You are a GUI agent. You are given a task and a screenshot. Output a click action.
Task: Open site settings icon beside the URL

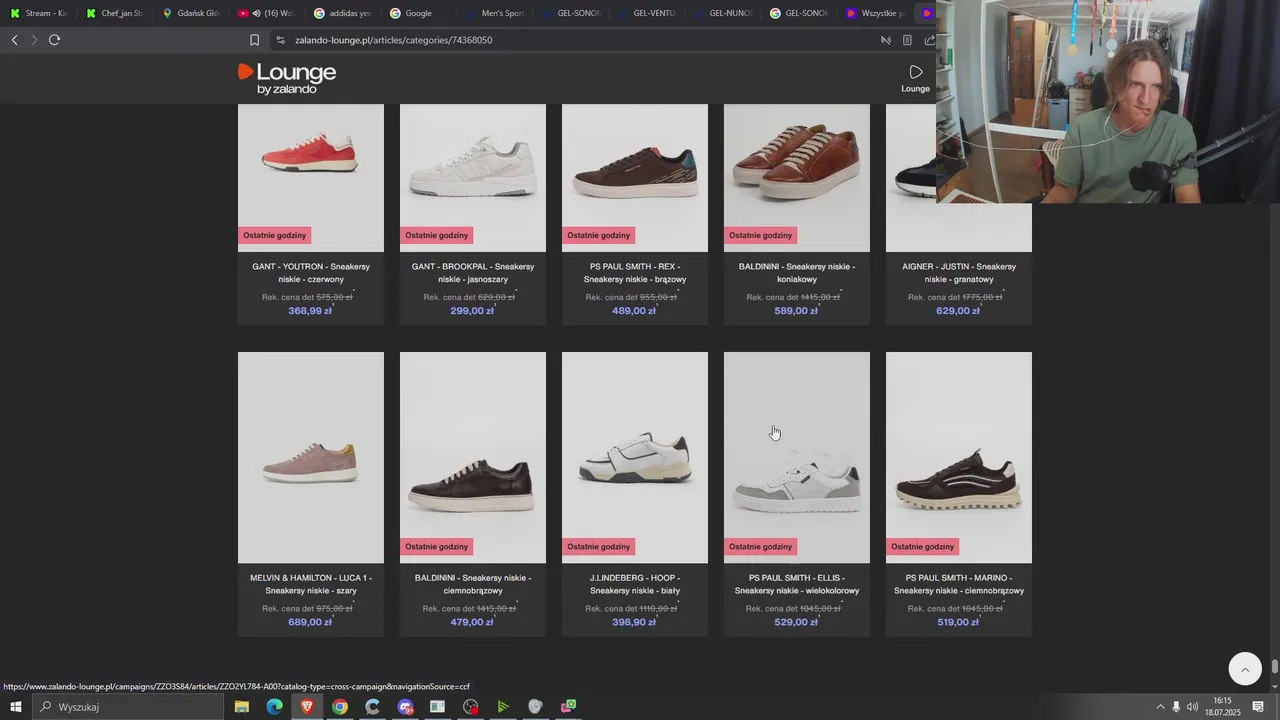[x=281, y=40]
